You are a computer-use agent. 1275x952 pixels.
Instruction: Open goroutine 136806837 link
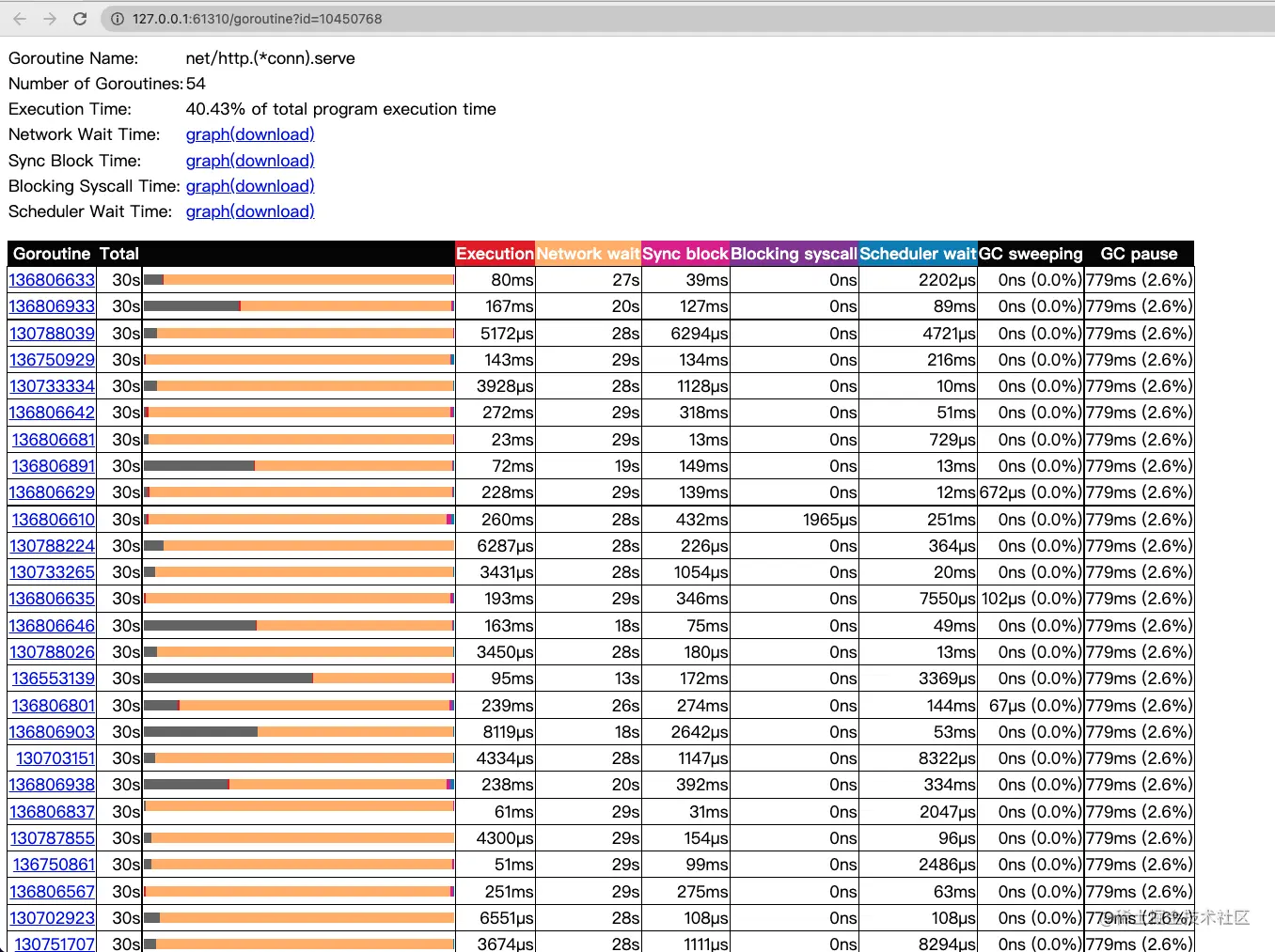[52, 812]
